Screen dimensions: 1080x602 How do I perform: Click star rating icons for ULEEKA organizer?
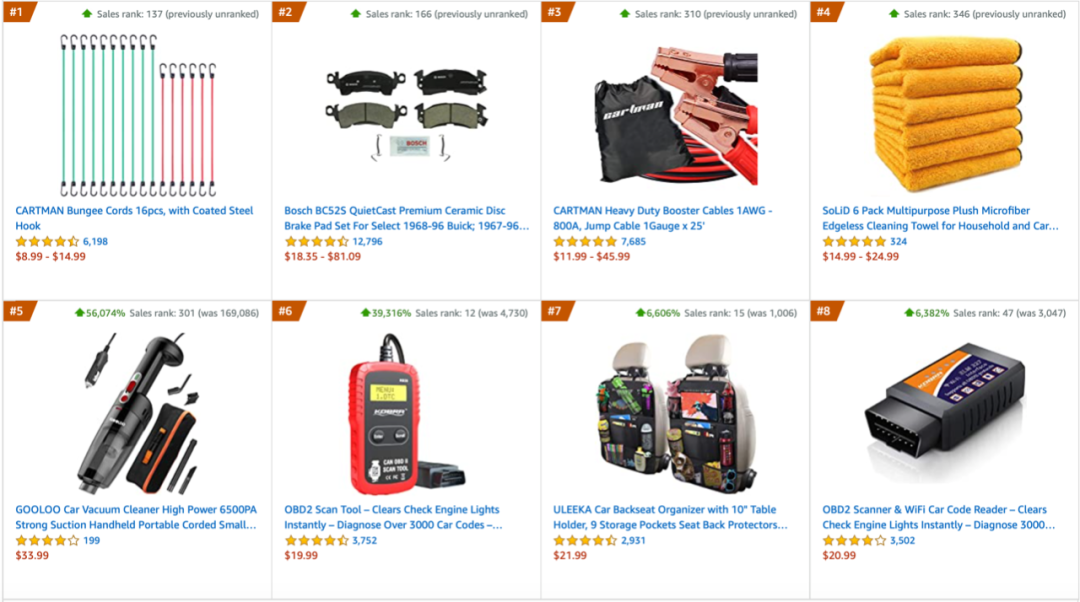coord(585,540)
